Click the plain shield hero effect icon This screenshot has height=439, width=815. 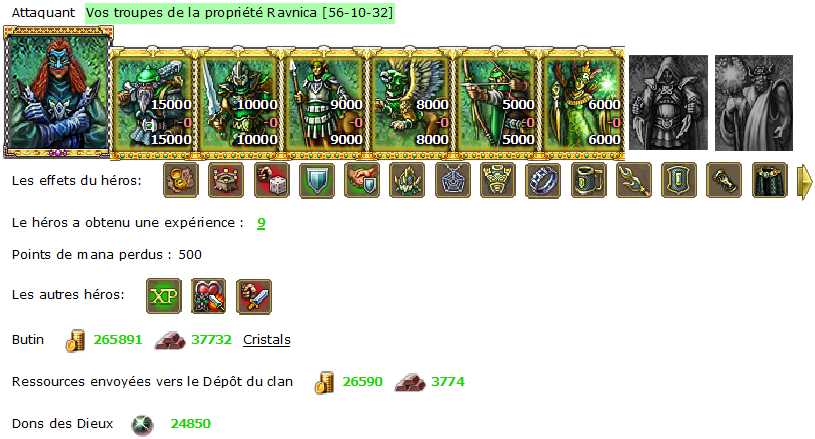tap(317, 180)
